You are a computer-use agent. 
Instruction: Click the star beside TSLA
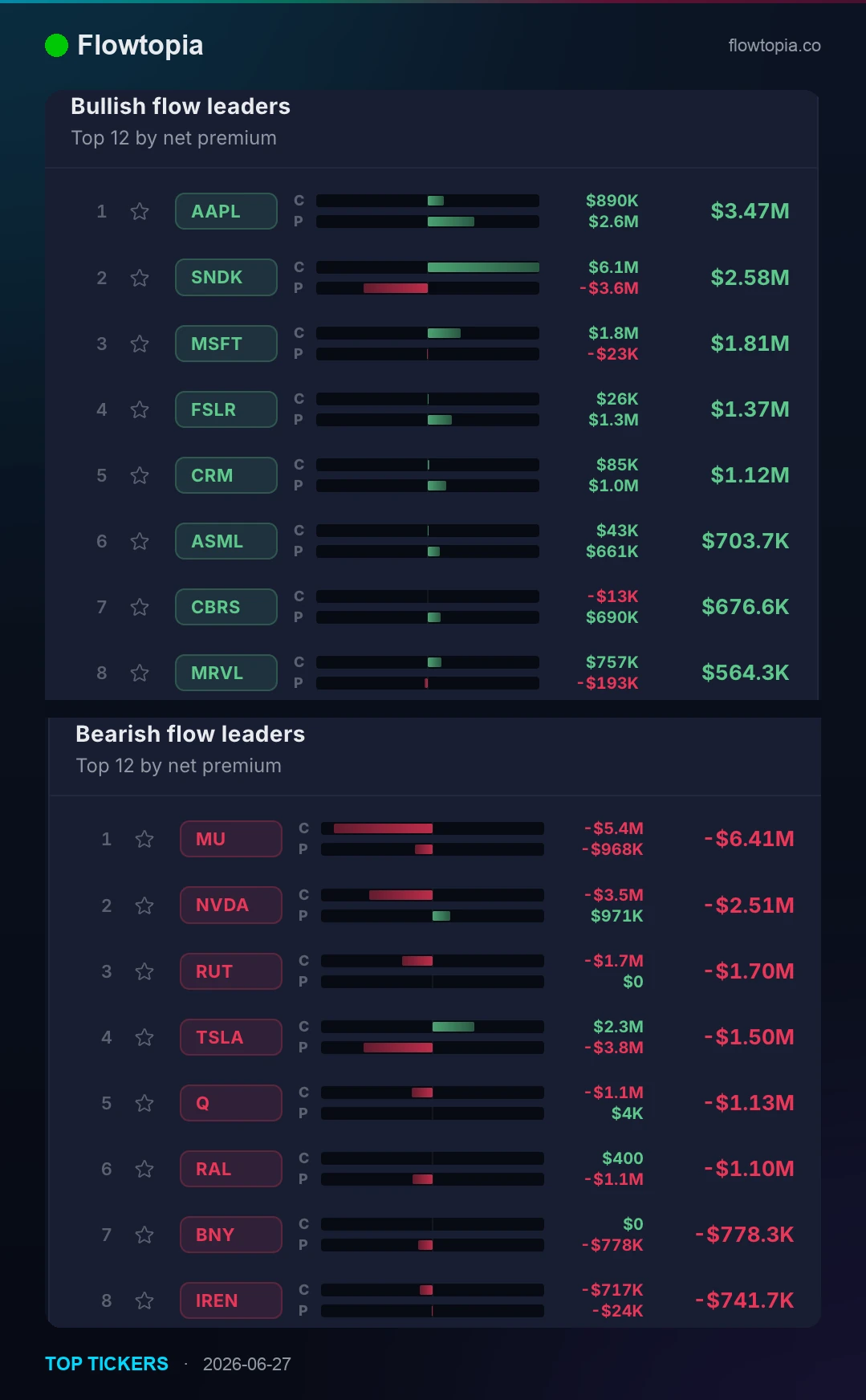pos(144,1037)
